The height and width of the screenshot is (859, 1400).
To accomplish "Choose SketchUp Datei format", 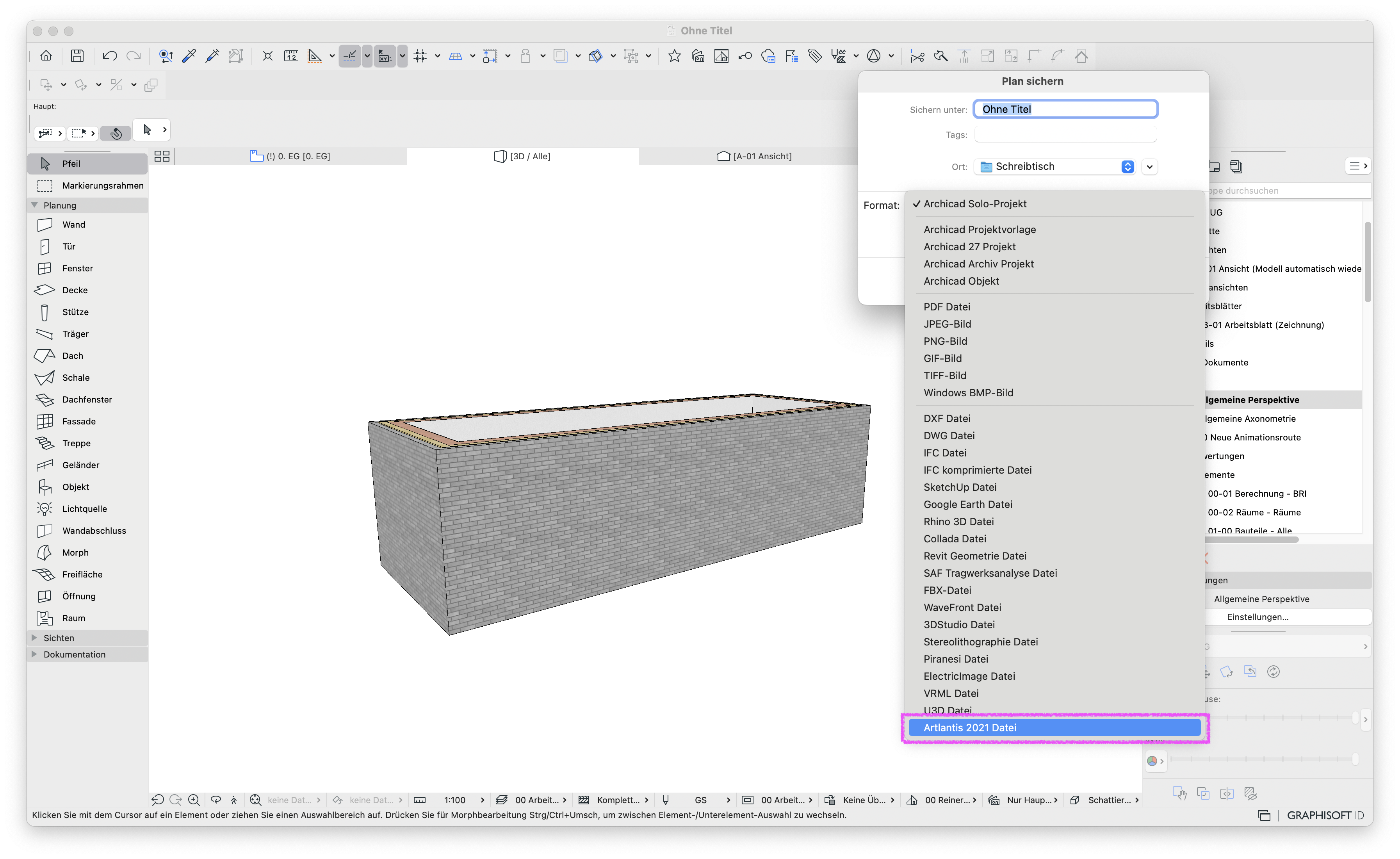I will 1054,487.
